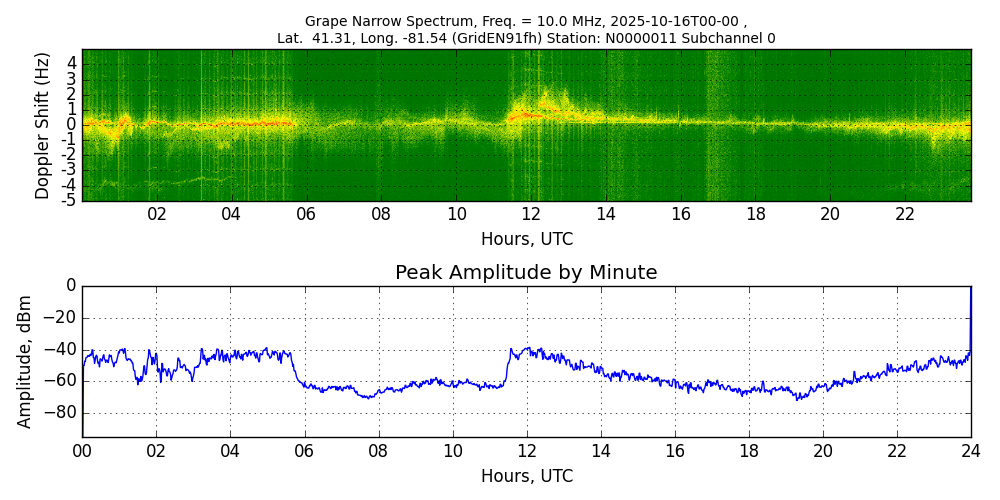Click the 'Grape Narrow Spectrum' title line
The height and width of the screenshot is (500, 1000).
(x=526, y=21)
